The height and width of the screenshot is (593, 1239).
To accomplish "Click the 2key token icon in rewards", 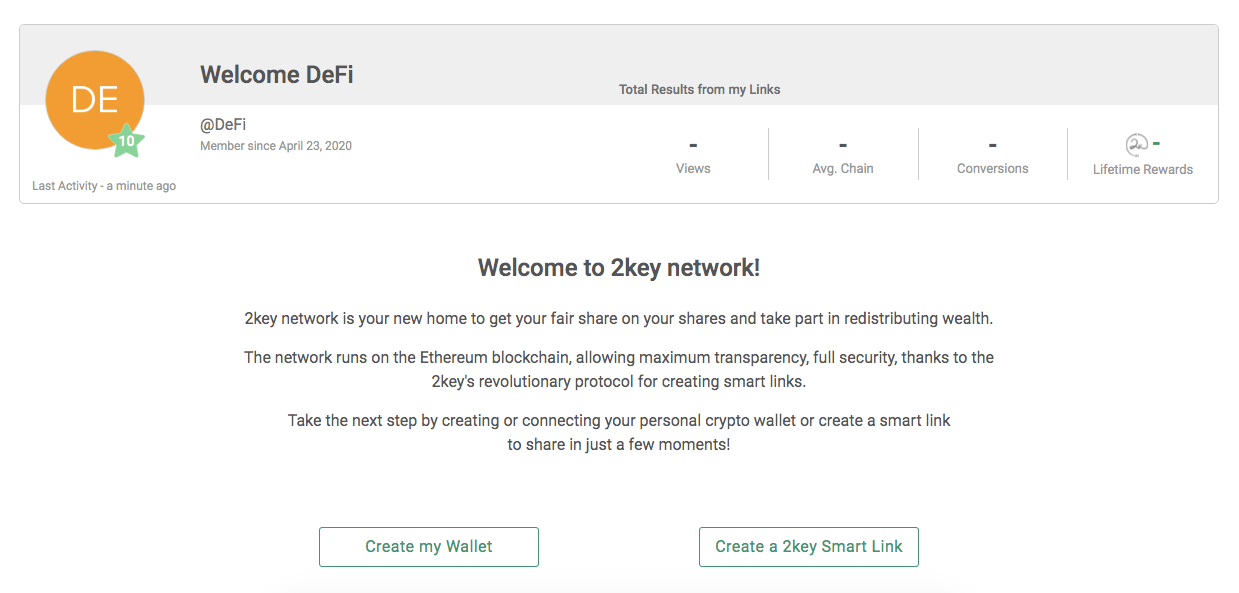I will click(x=1136, y=145).
